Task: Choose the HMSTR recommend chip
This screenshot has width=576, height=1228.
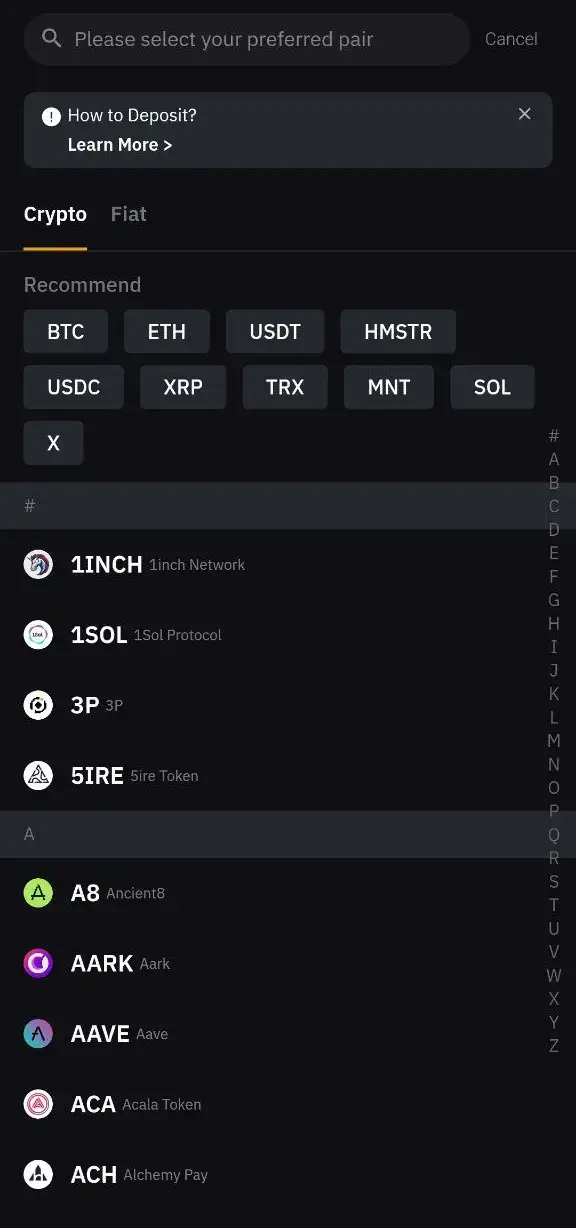Action: pos(398,331)
